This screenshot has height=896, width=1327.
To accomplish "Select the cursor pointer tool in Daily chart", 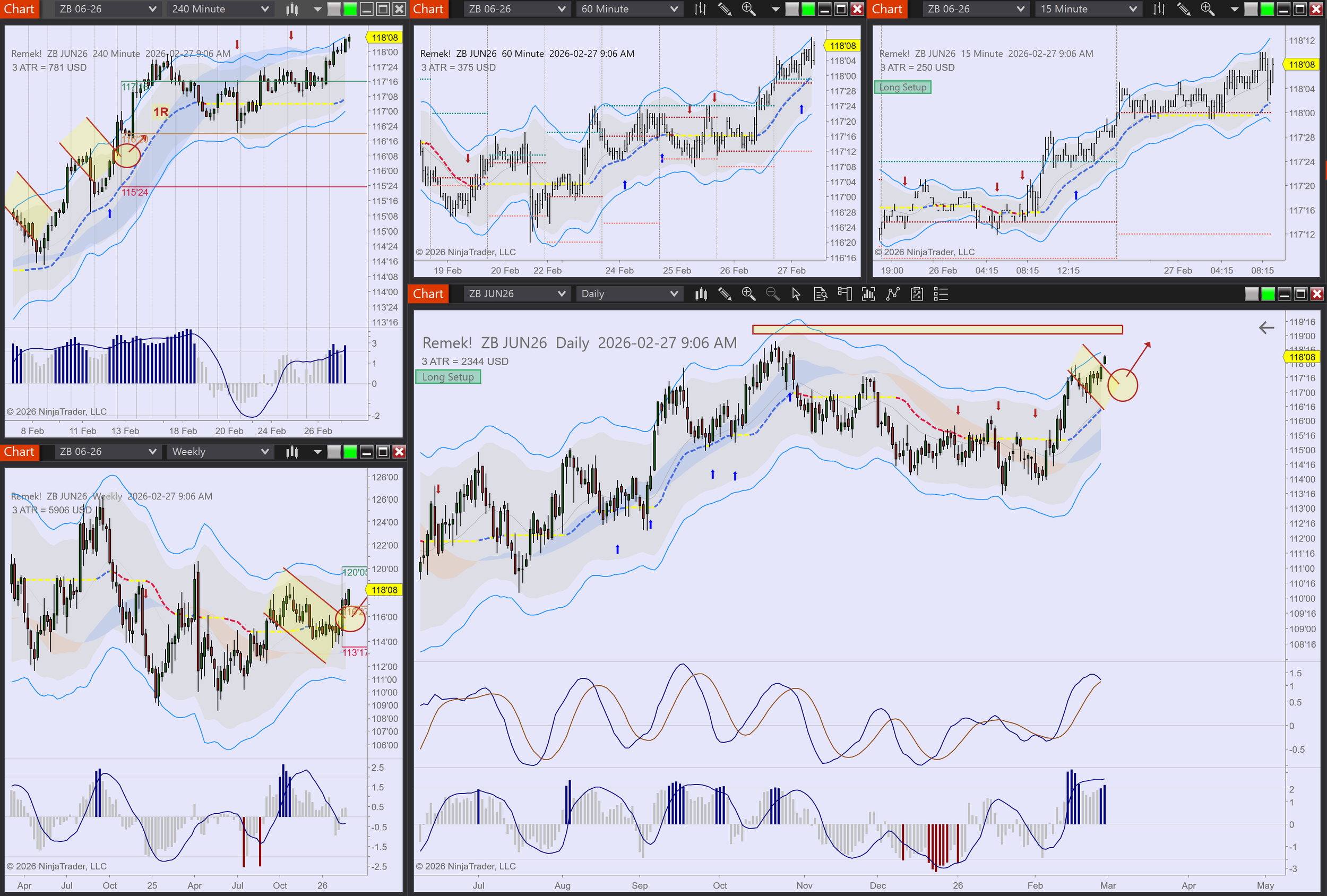I will 796,294.
